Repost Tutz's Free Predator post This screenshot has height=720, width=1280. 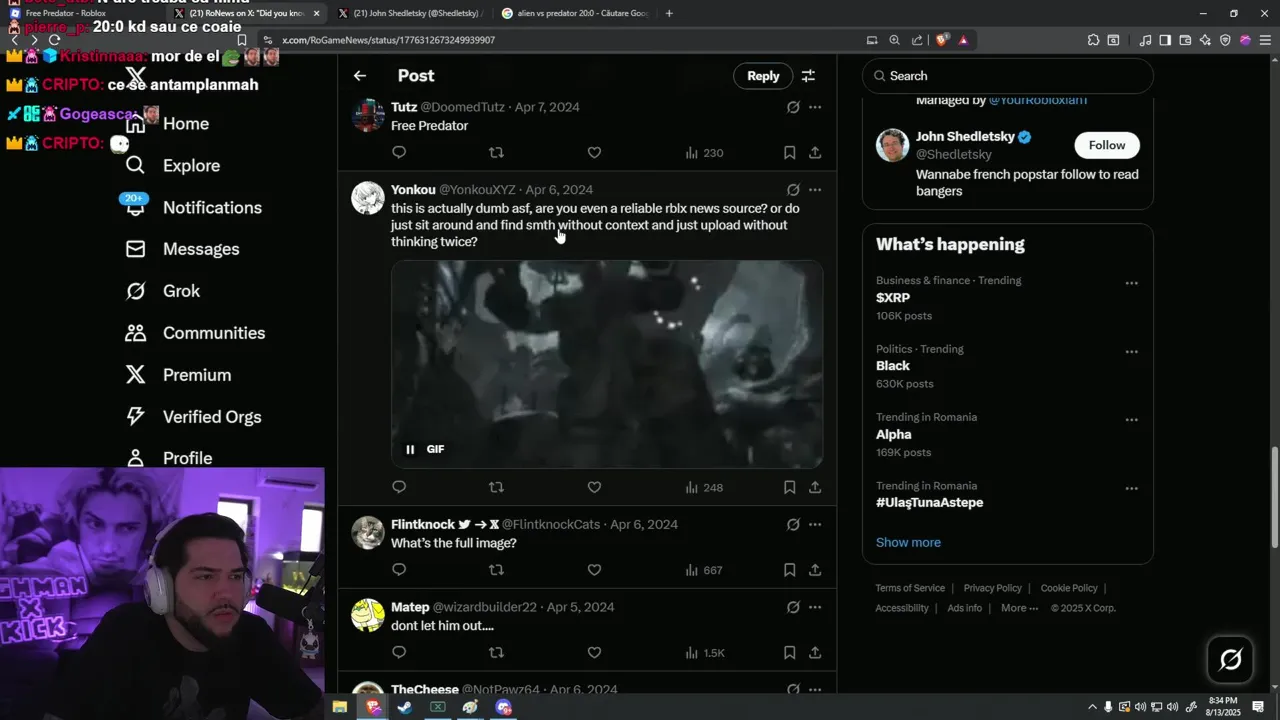tap(496, 152)
